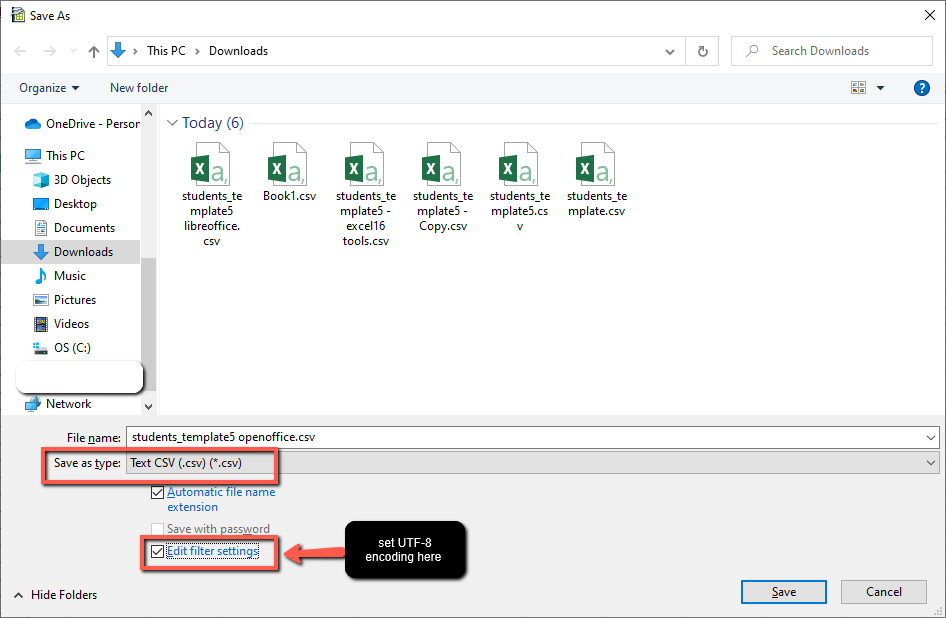946x618 pixels.
Task: Refresh the Downloads folder view
Action: click(702, 51)
